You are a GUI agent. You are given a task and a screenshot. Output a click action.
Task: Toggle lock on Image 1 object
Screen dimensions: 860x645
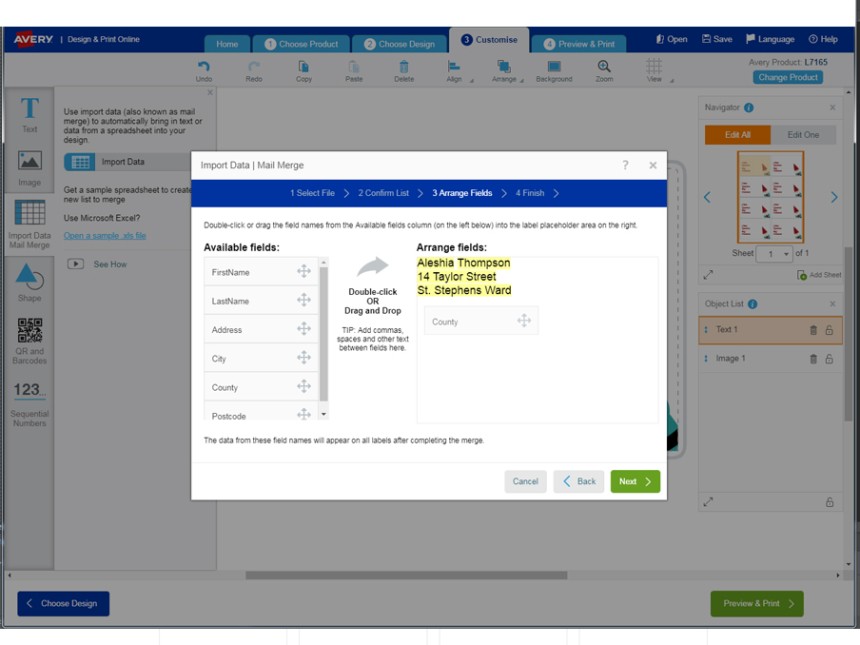829,358
